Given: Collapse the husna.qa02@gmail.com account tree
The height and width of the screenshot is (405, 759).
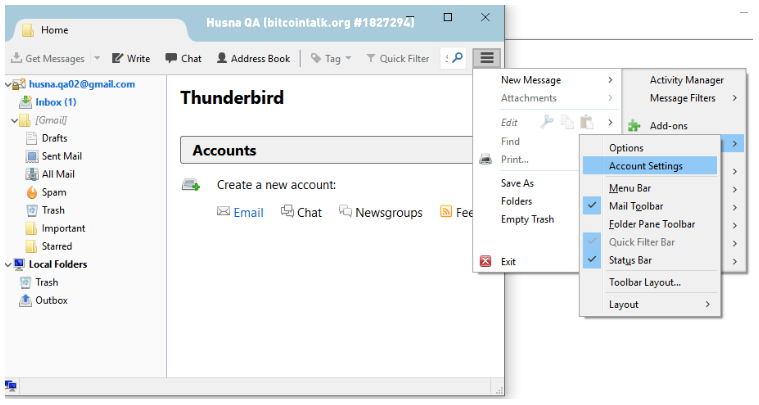Looking at the screenshot, I should pyautogui.click(x=8, y=85).
